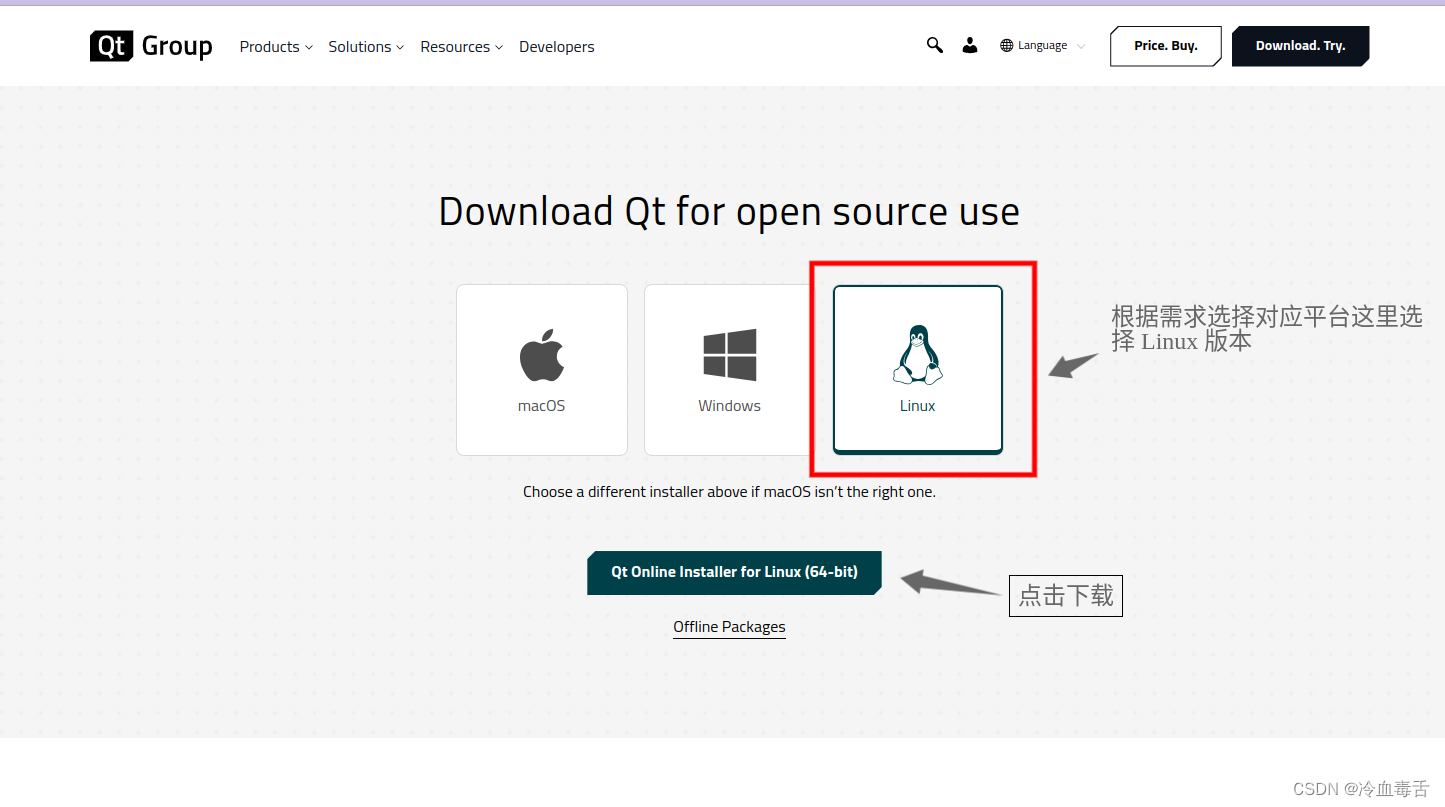Select the Linux platform card
This screenshot has width=1445, height=807.
tap(918, 370)
